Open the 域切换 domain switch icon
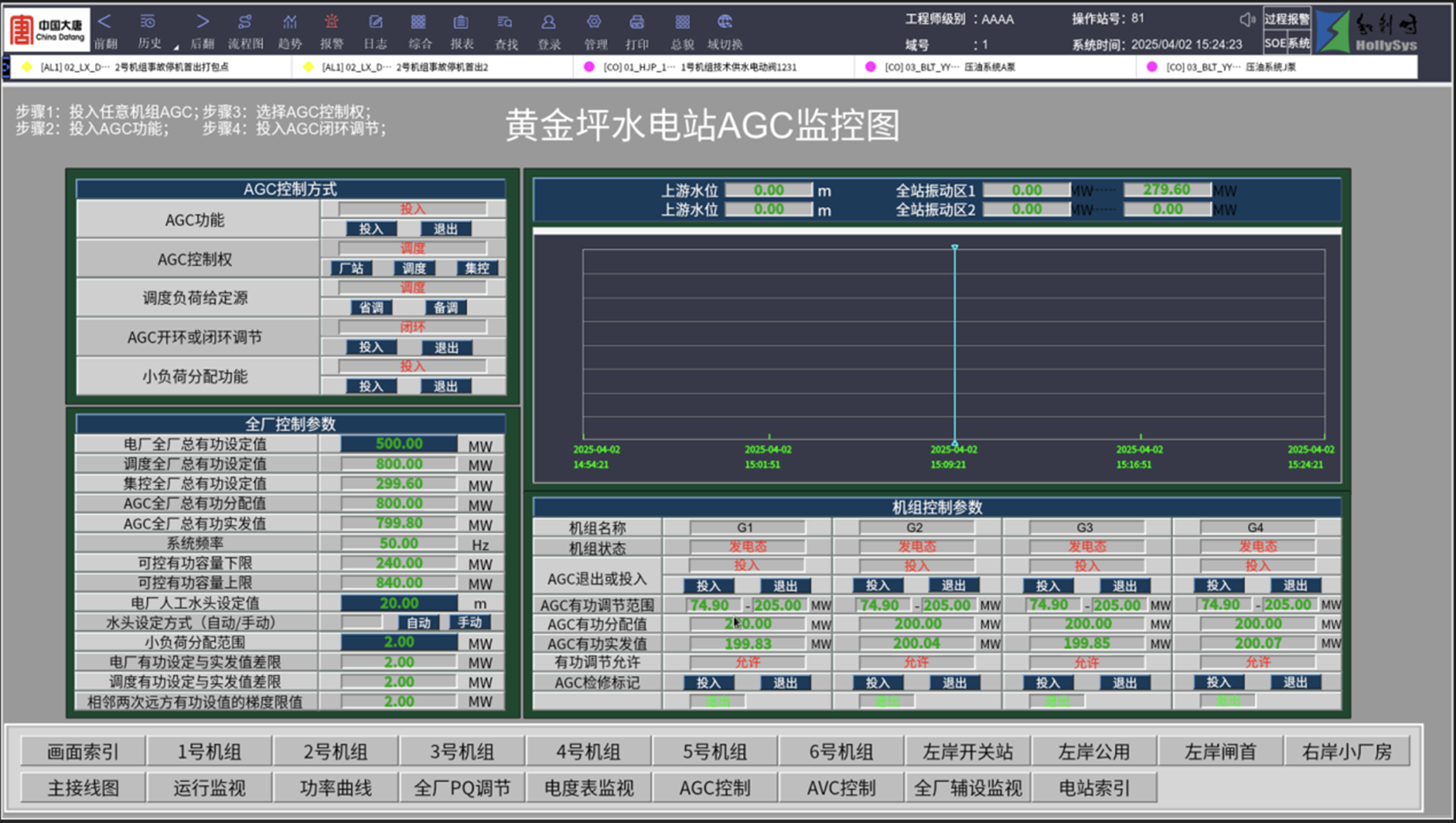 click(x=724, y=23)
